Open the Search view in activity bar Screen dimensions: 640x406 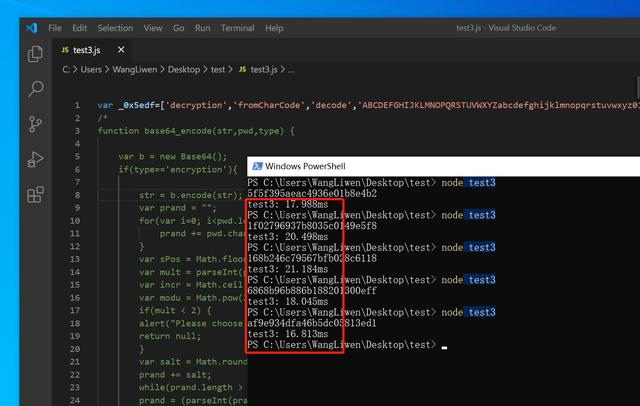(x=36, y=89)
